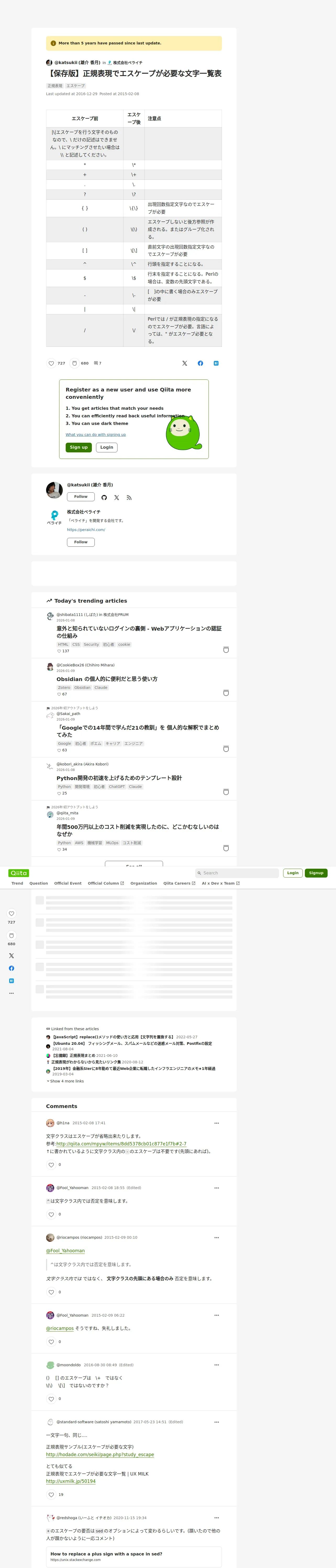Follow the company 株式会社ペライチ

coord(81,542)
